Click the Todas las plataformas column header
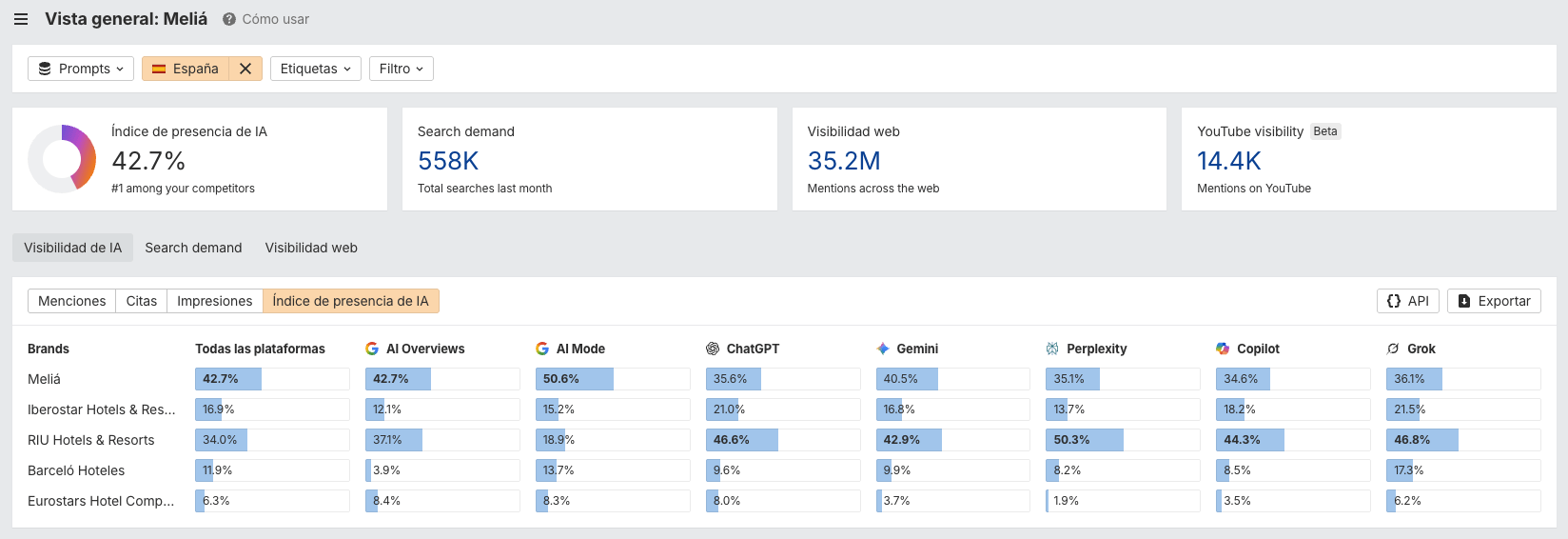The width and height of the screenshot is (1568, 539). coord(260,349)
